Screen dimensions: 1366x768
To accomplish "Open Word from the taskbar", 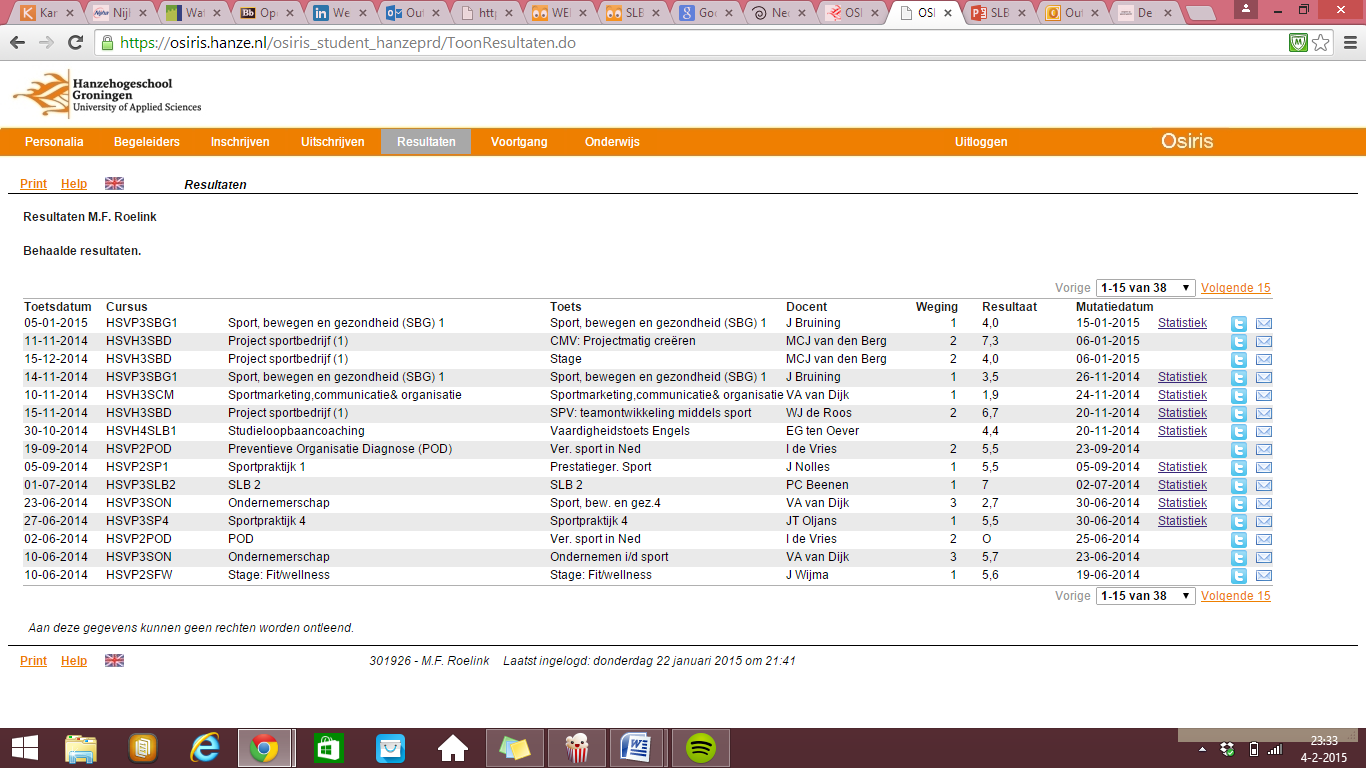I will pyautogui.click(x=635, y=747).
